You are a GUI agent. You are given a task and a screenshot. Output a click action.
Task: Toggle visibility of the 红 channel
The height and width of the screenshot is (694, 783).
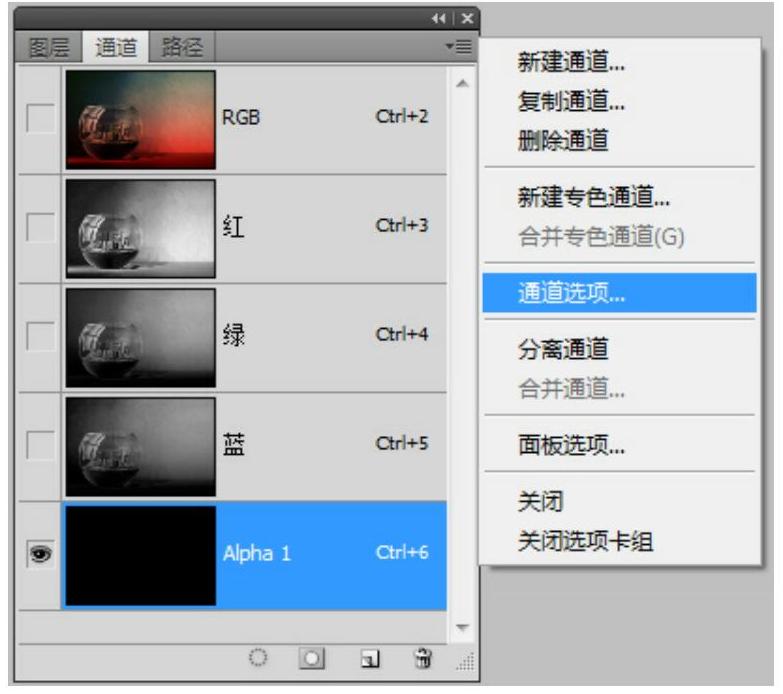coord(40,228)
